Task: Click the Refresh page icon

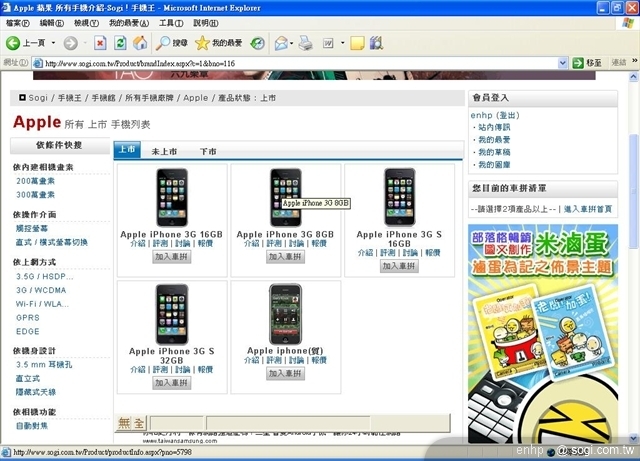Action: (120, 43)
